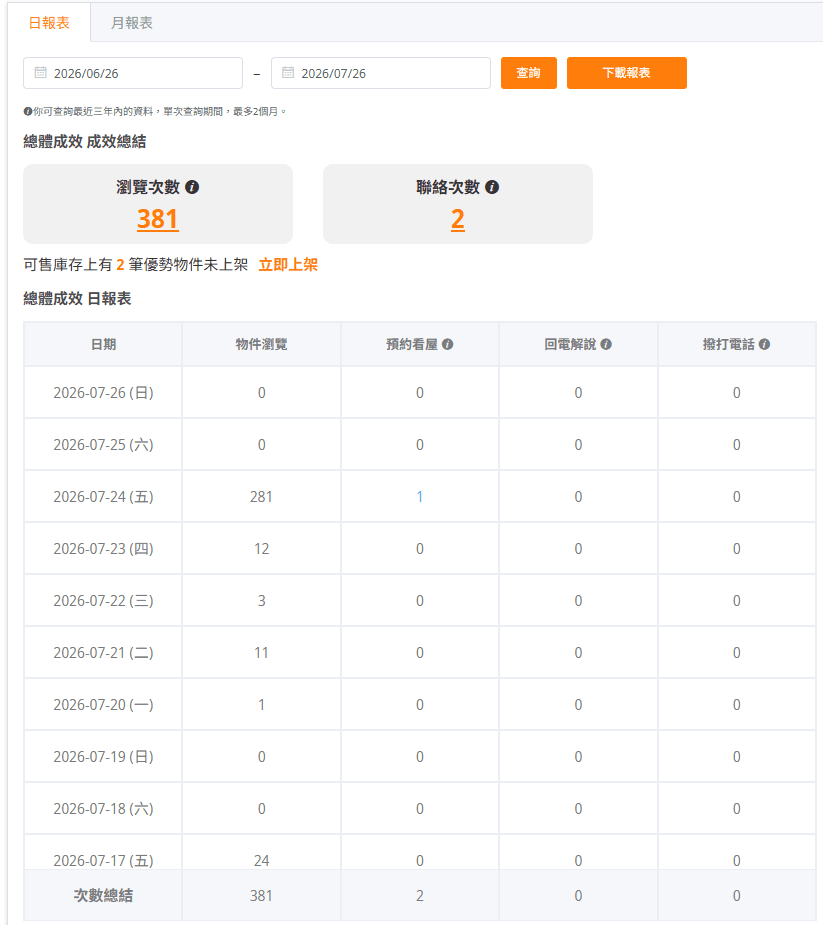The height and width of the screenshot is (925, 823).
Task: Click the 12 browse value
Action: (261, 549)
